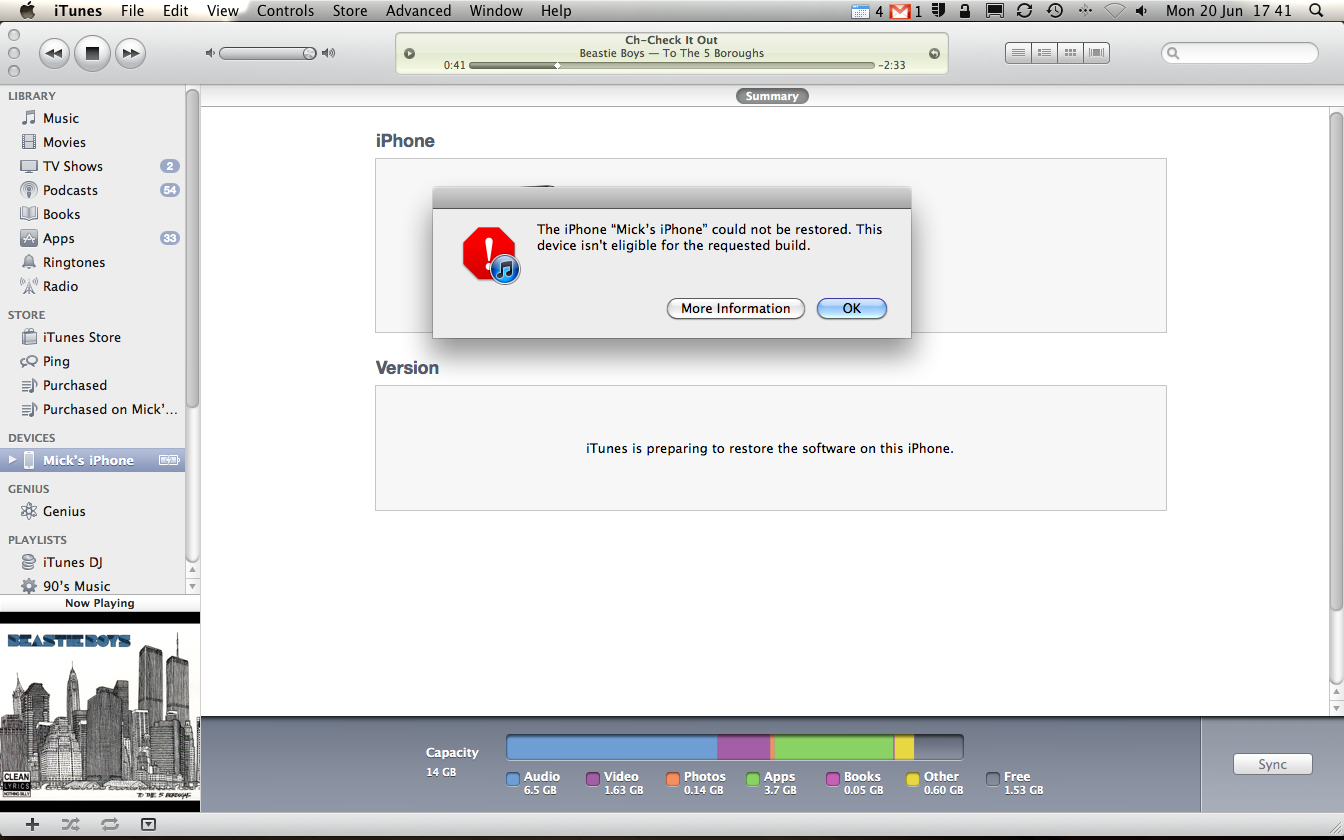The width and height of the screenshot is (1344, 840).
Task: Click the maximum volume speaker icon
Action: 329,53
